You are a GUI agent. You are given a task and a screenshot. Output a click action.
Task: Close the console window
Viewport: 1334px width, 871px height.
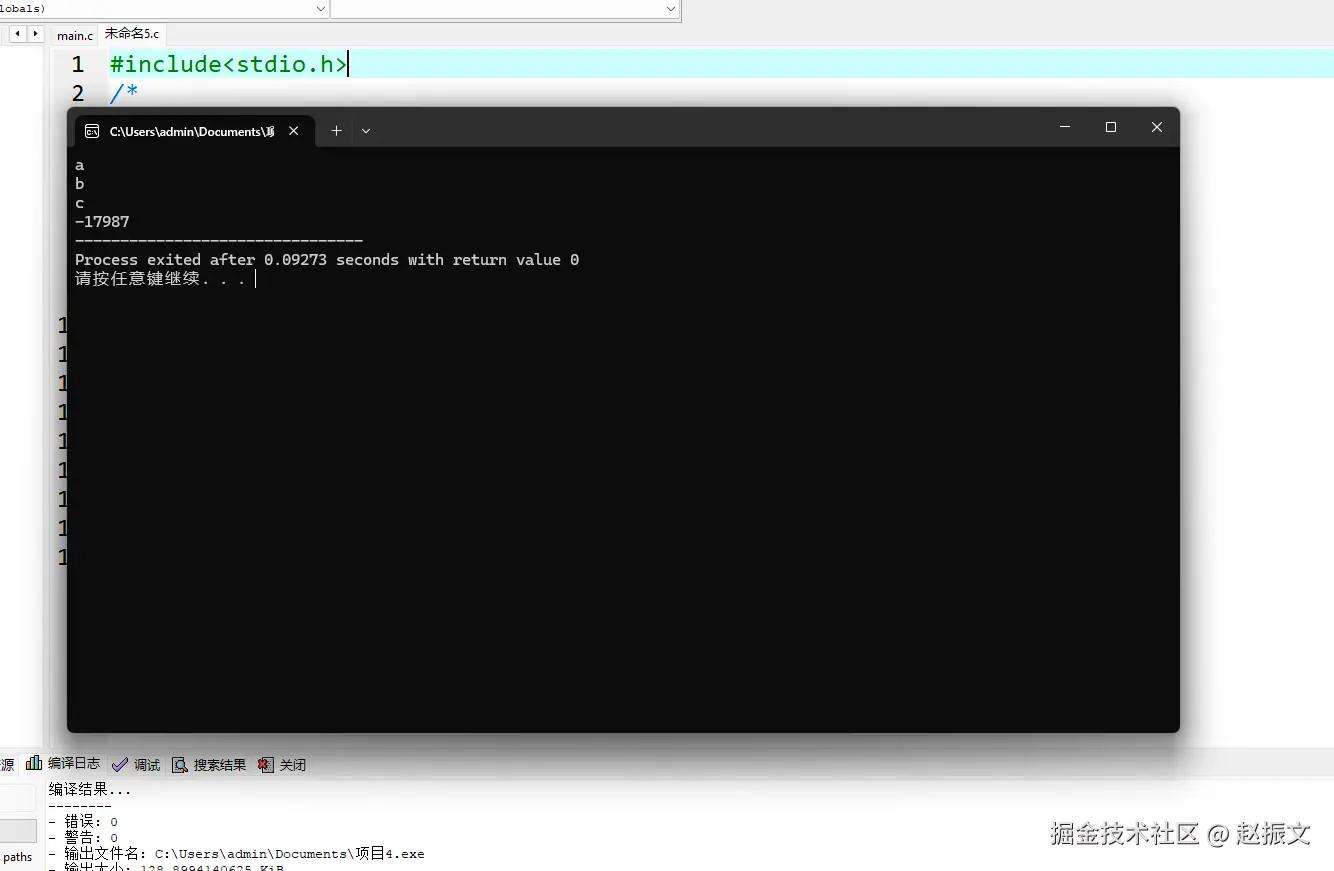pyautogui.click(x=1157, y=127)
